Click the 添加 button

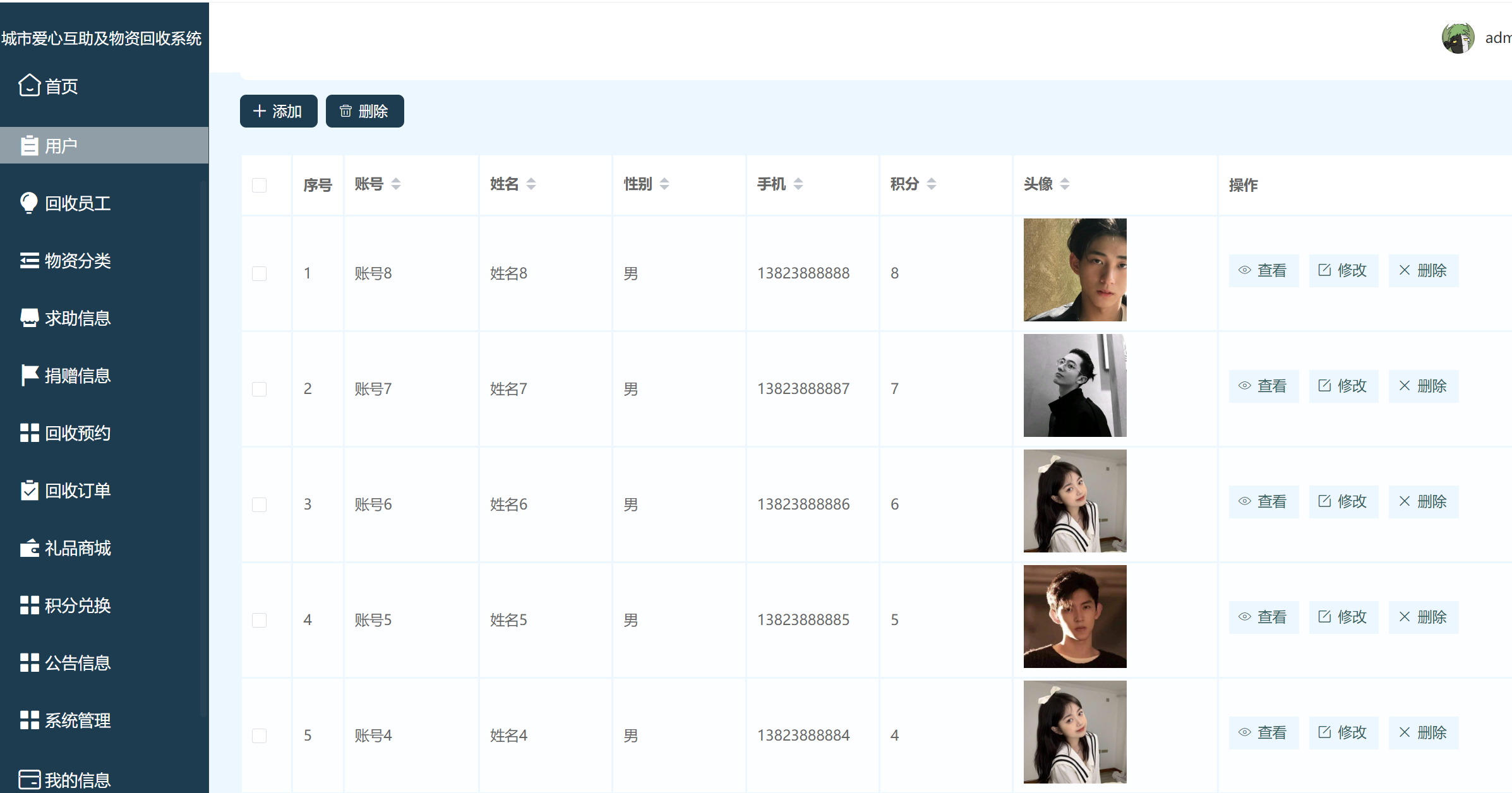pos(278,111)
